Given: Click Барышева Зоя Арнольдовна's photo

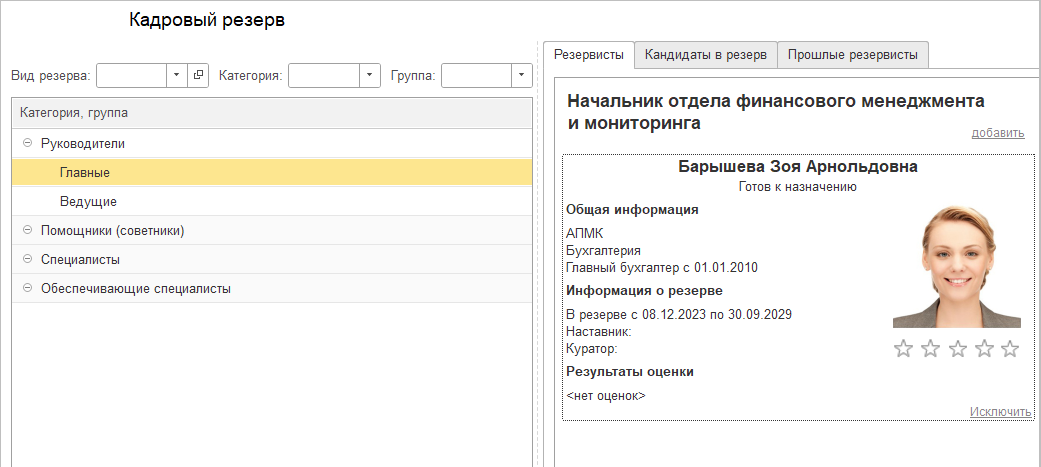Looking at the screenshot, I should point(956,268).
